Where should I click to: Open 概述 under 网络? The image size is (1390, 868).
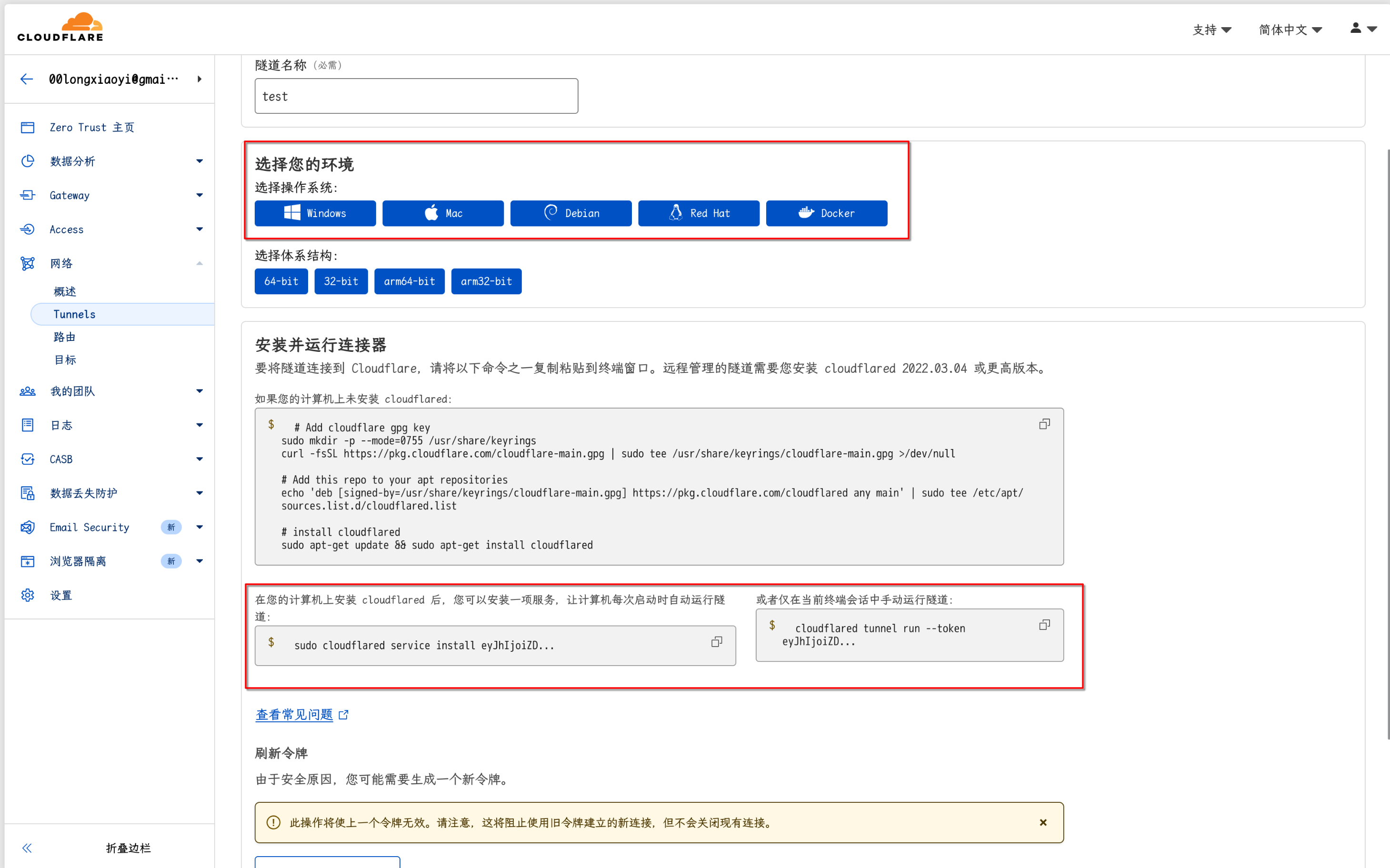[65, 291]
